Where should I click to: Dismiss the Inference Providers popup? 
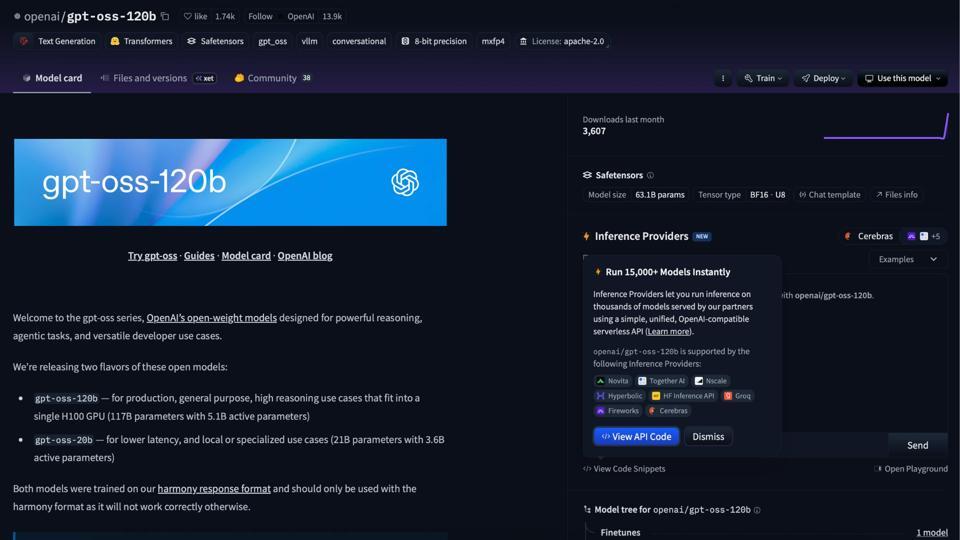point(708,437)
